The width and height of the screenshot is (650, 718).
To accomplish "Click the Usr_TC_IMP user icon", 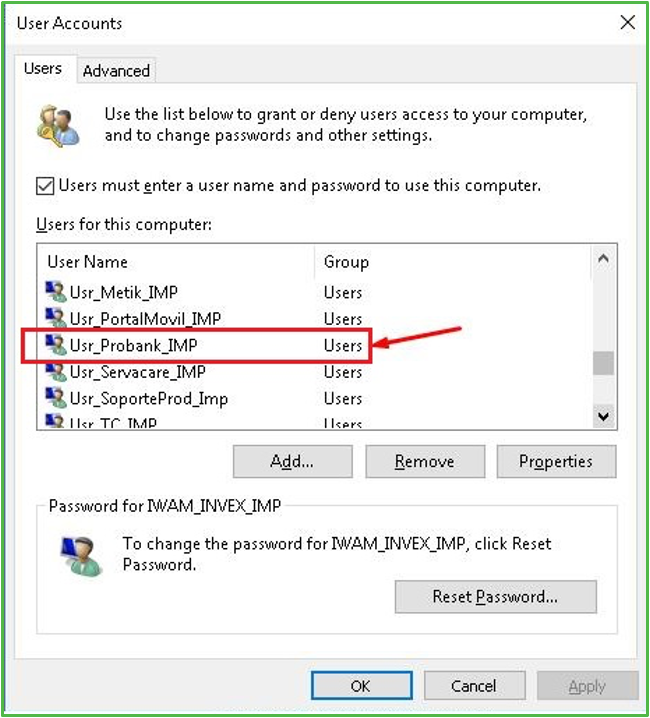I will coord(56,423).
